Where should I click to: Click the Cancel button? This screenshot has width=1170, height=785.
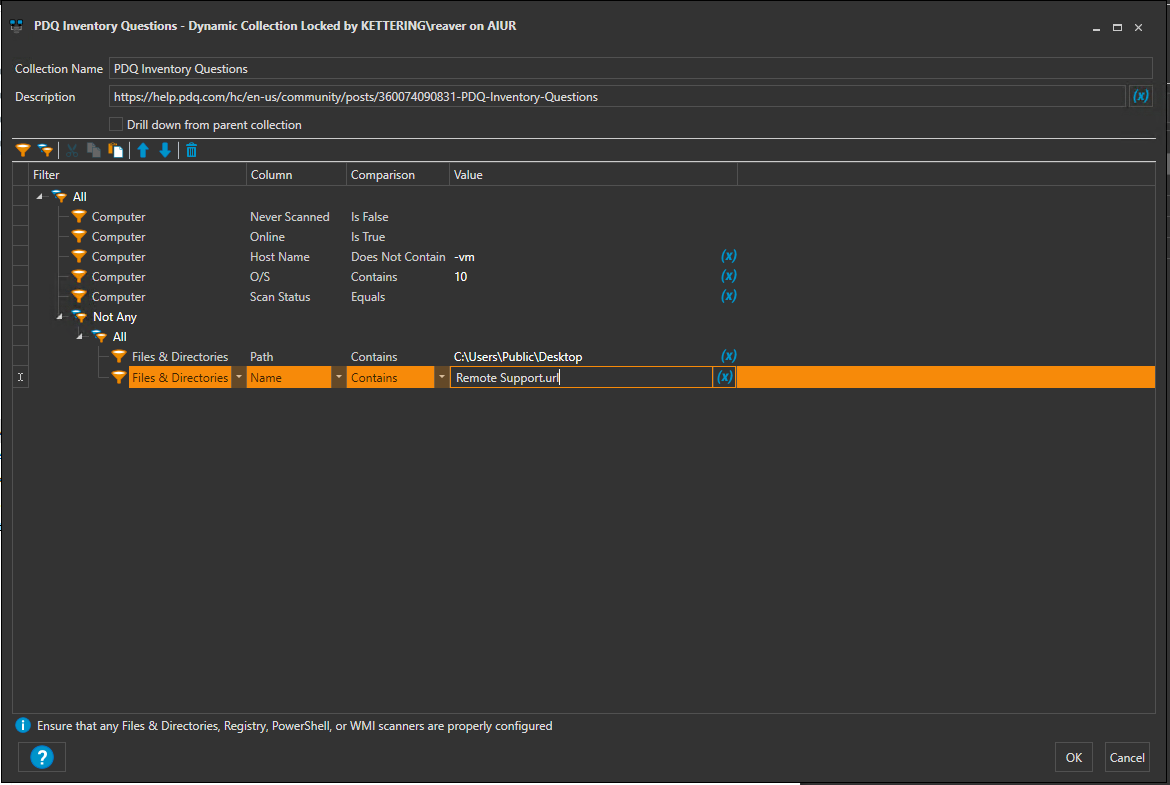[1127, 757]
